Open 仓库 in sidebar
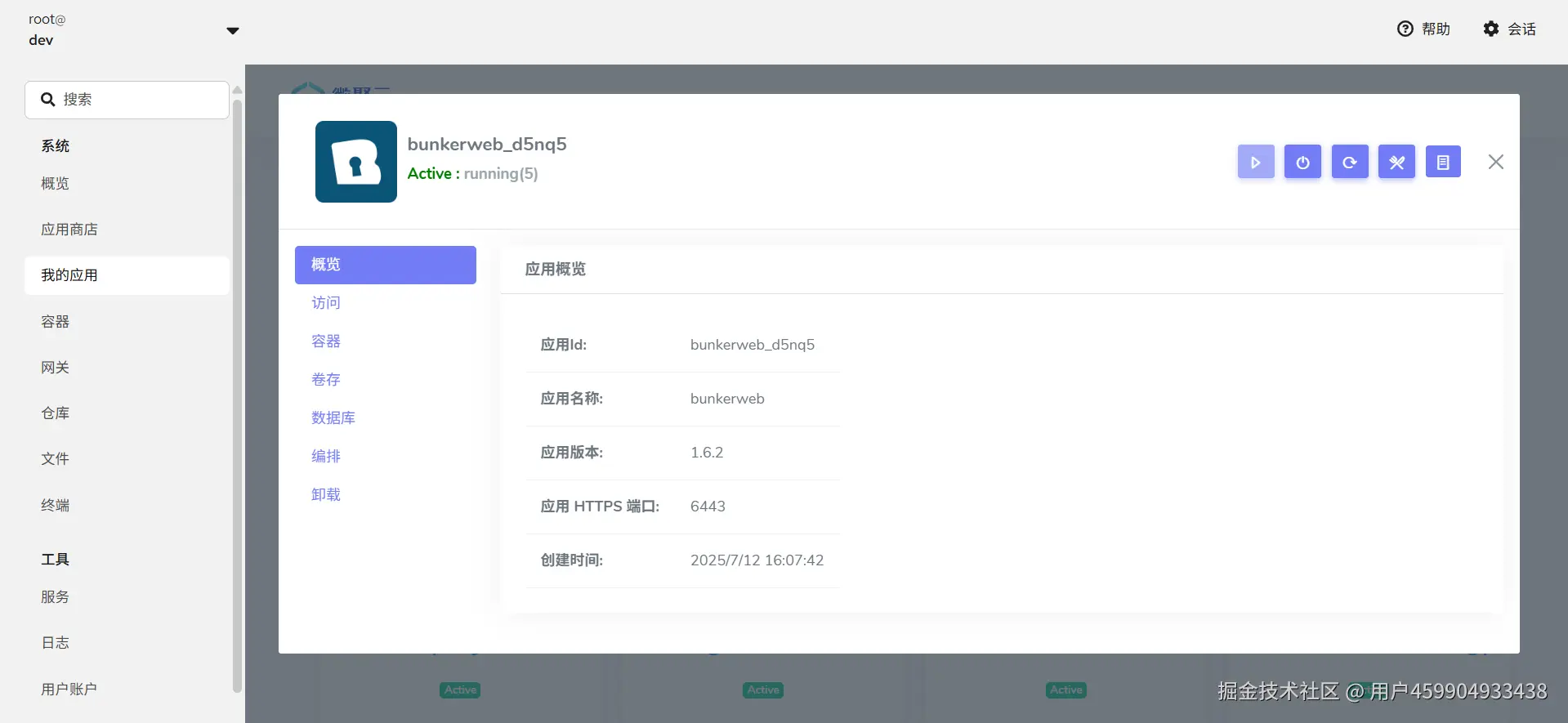The image size is (1568, 723). (127, 413)
